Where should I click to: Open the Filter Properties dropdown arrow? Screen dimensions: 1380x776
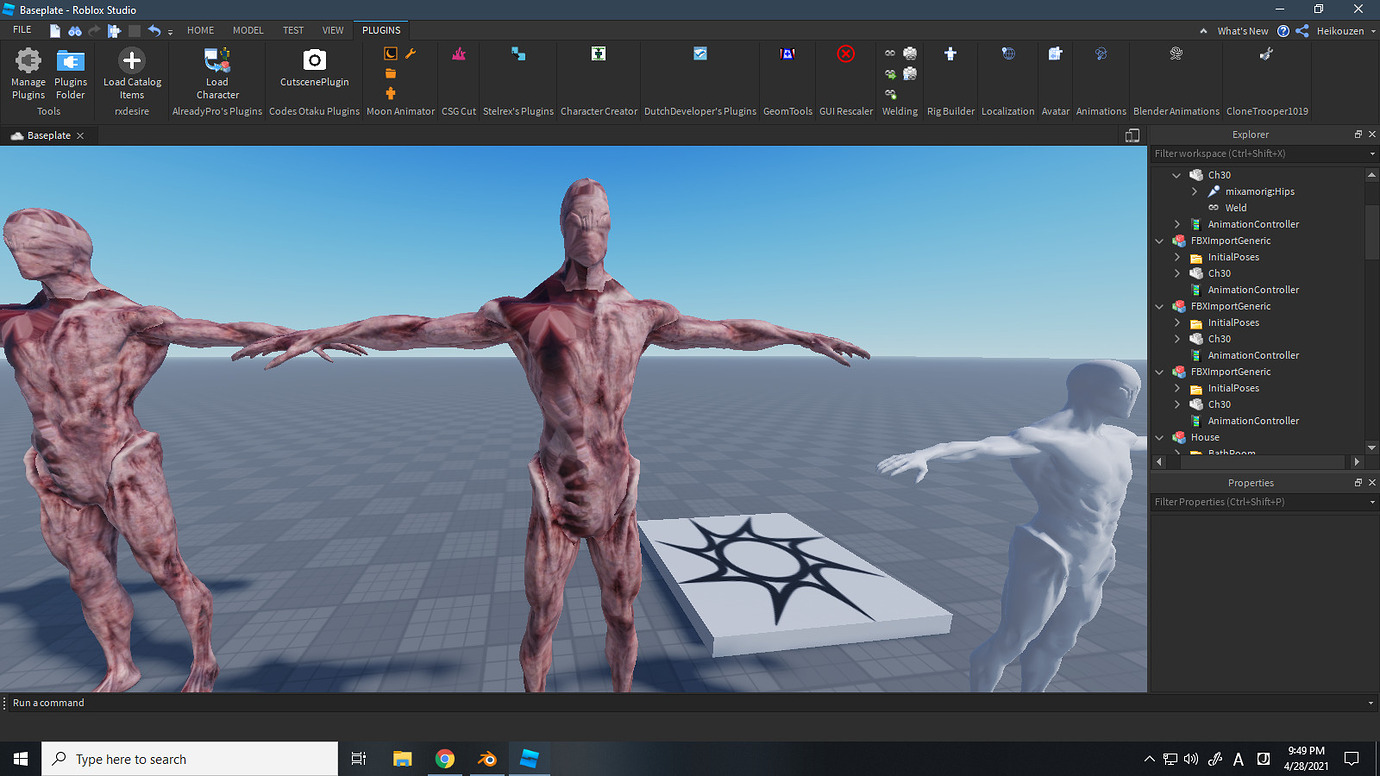coord(1372,502)
